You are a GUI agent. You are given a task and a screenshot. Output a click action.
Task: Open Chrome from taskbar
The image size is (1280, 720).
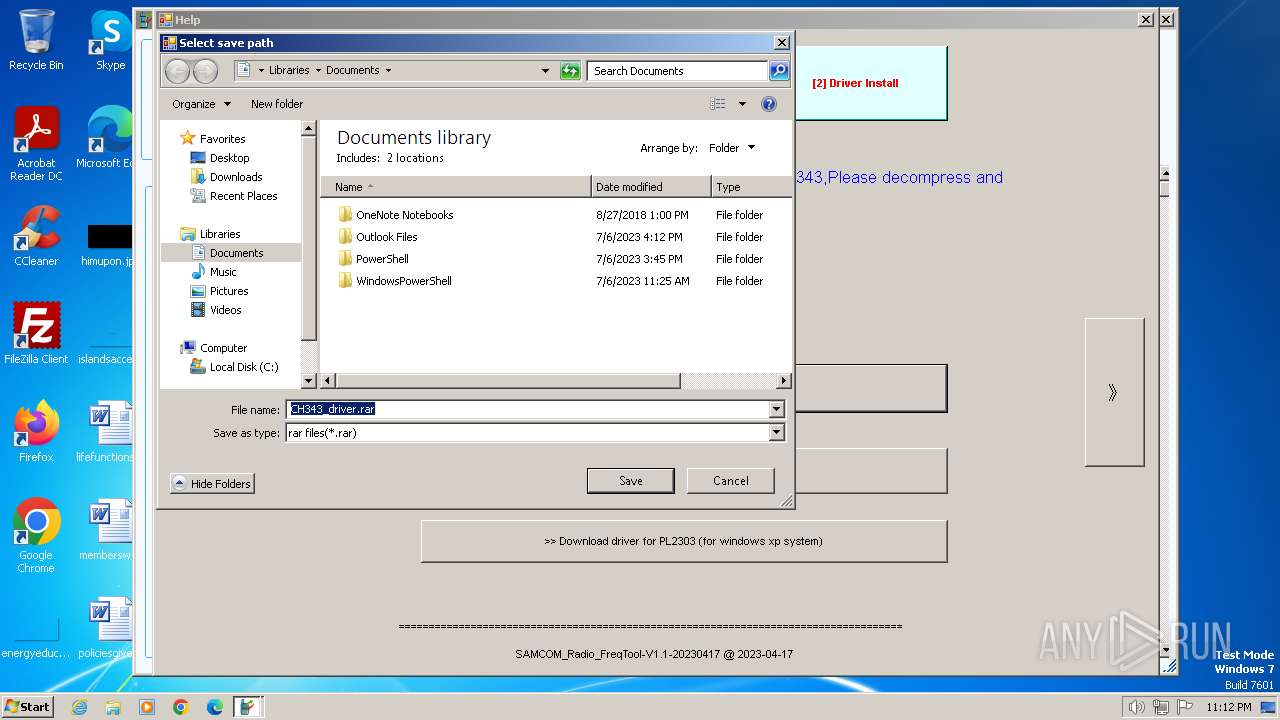(181, 707)
